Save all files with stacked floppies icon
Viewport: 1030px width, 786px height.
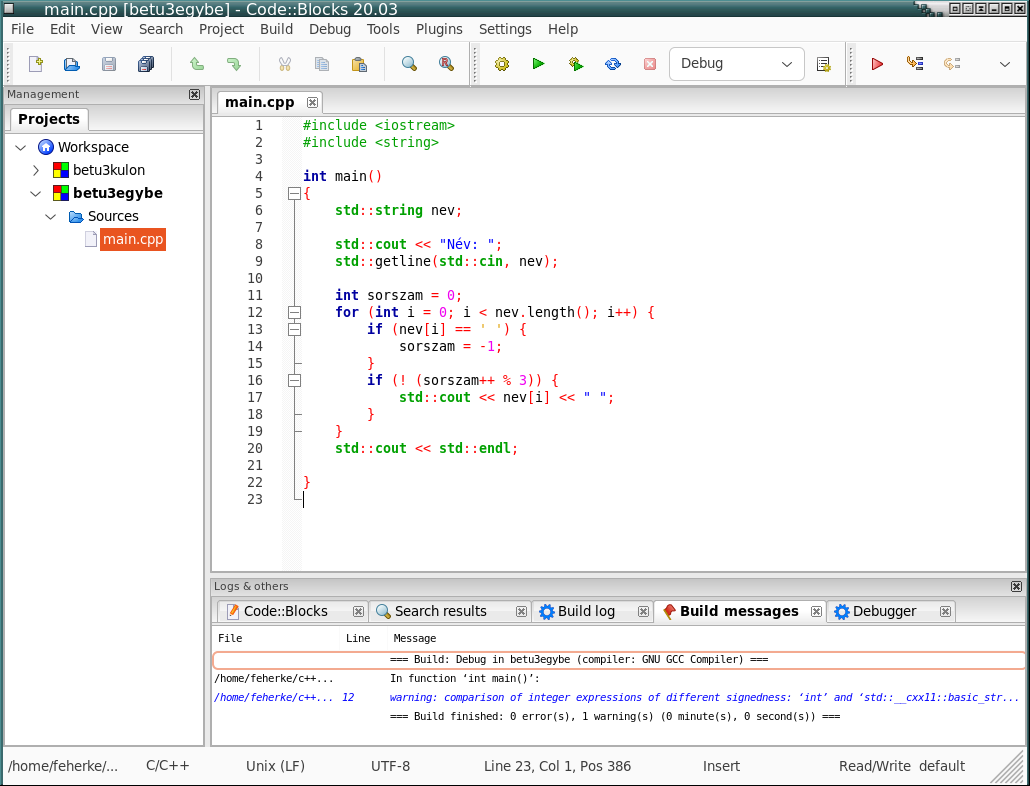point(146,64)
